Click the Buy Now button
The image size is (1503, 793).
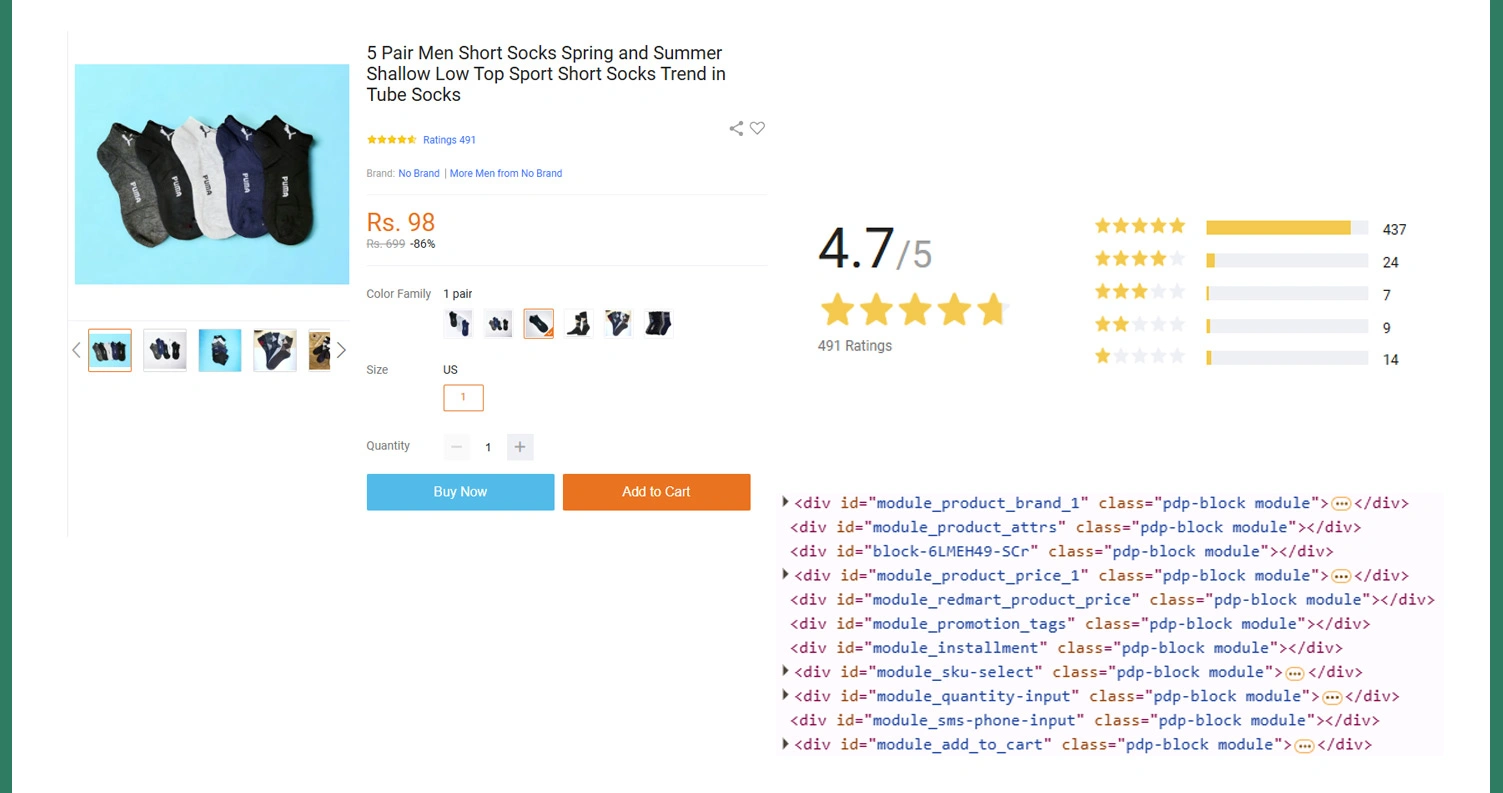click(460, 492)
